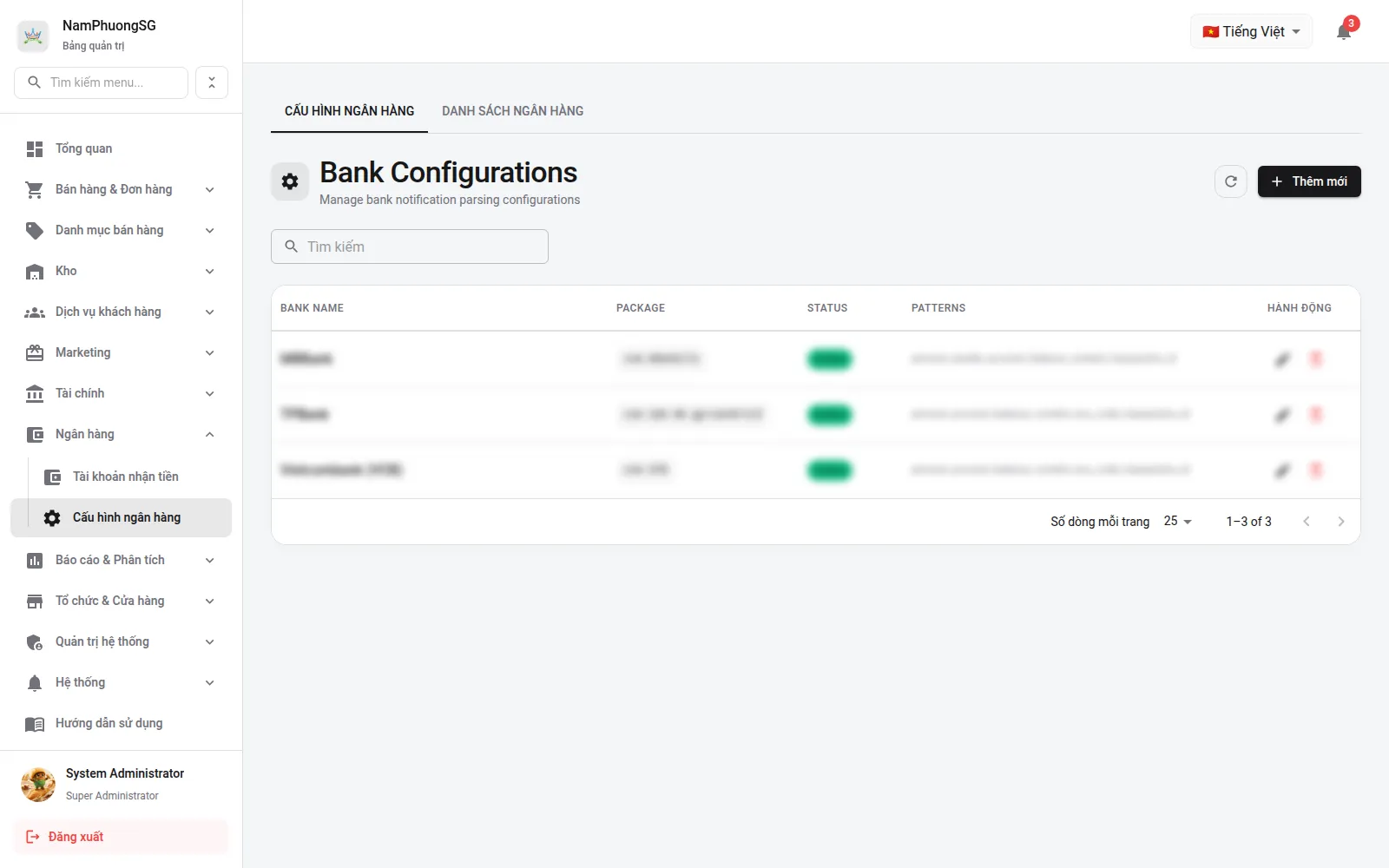Screen dimensions: 1389x868
Task: Click the Marketing gift icon
Action: [x=35, y=353]
